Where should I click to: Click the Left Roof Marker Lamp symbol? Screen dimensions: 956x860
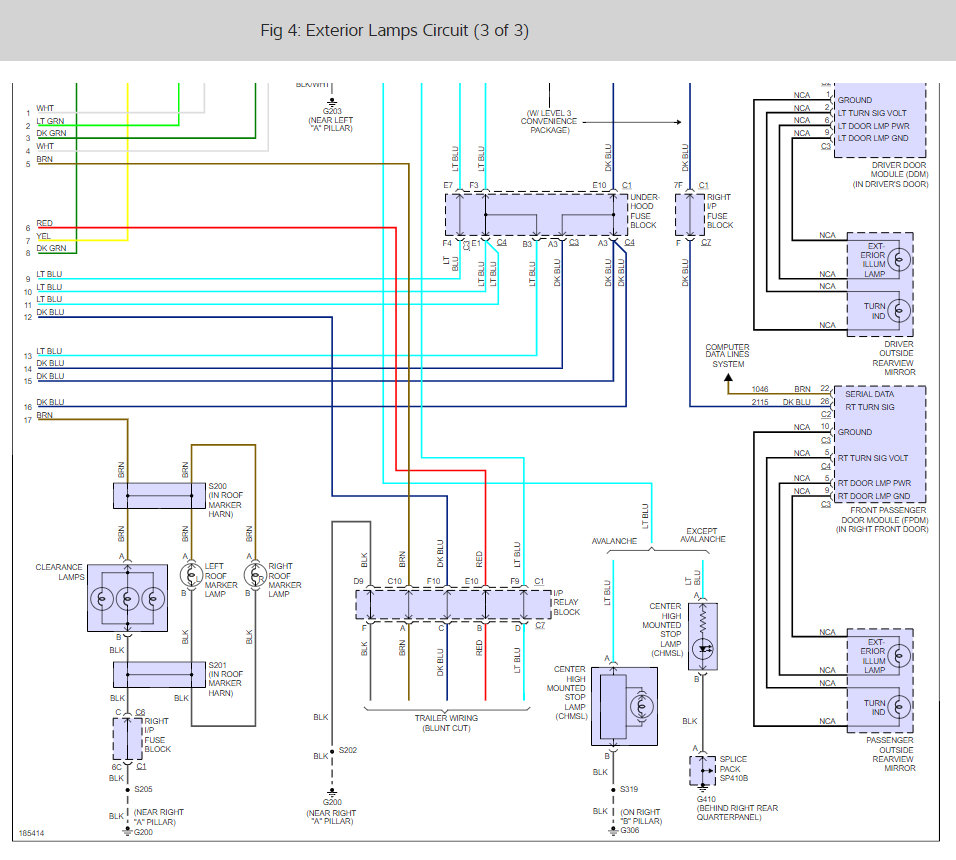[x=191, y=575]
